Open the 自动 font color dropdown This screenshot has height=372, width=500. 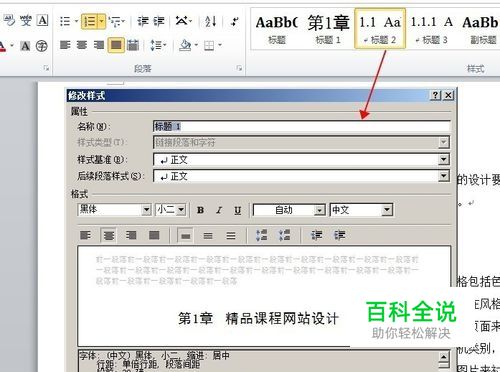point(320,210)
